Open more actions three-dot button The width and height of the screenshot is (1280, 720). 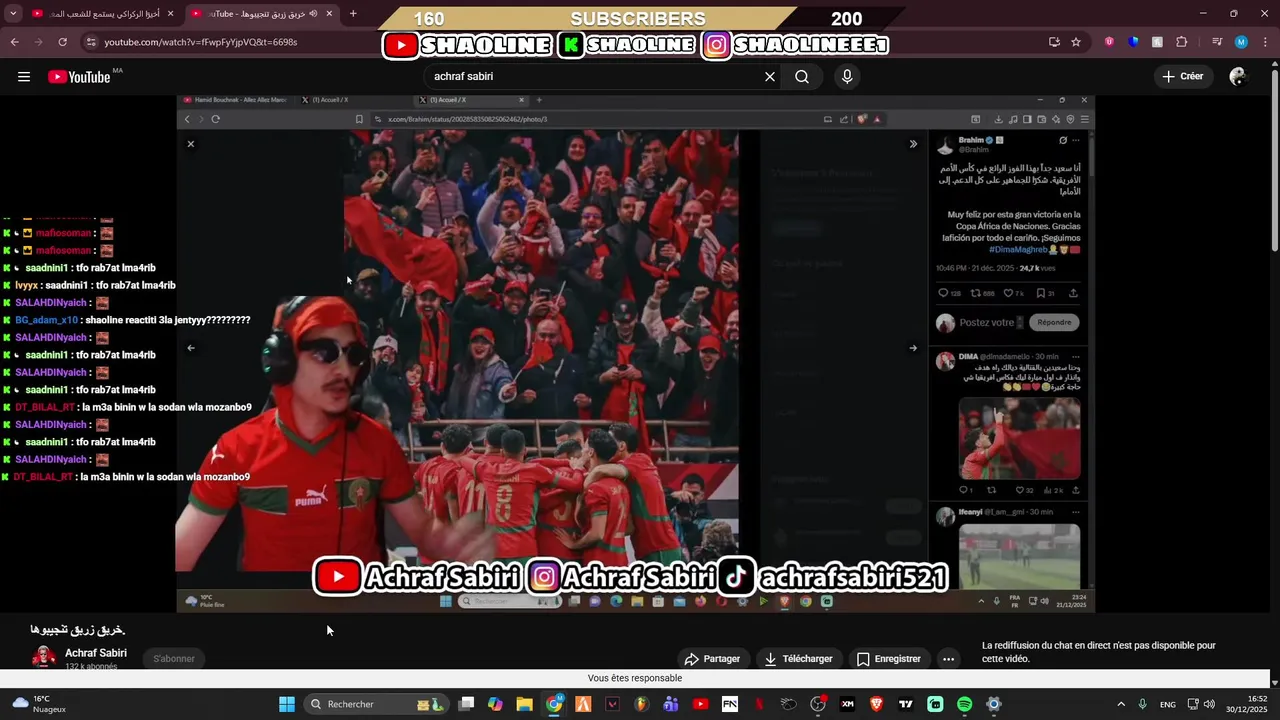coord(948,659)
